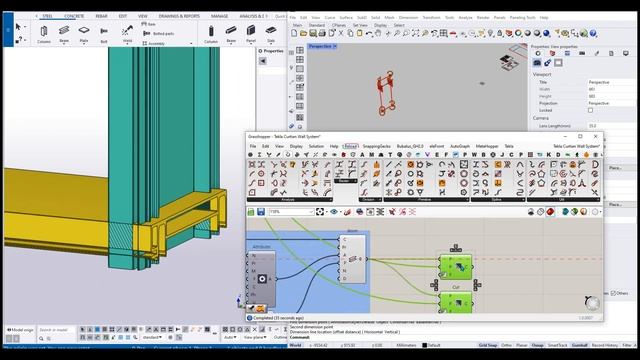Toggle the Others checkbox in Rhino panel
Screen dimensions: 640x360
coord(613,293)
